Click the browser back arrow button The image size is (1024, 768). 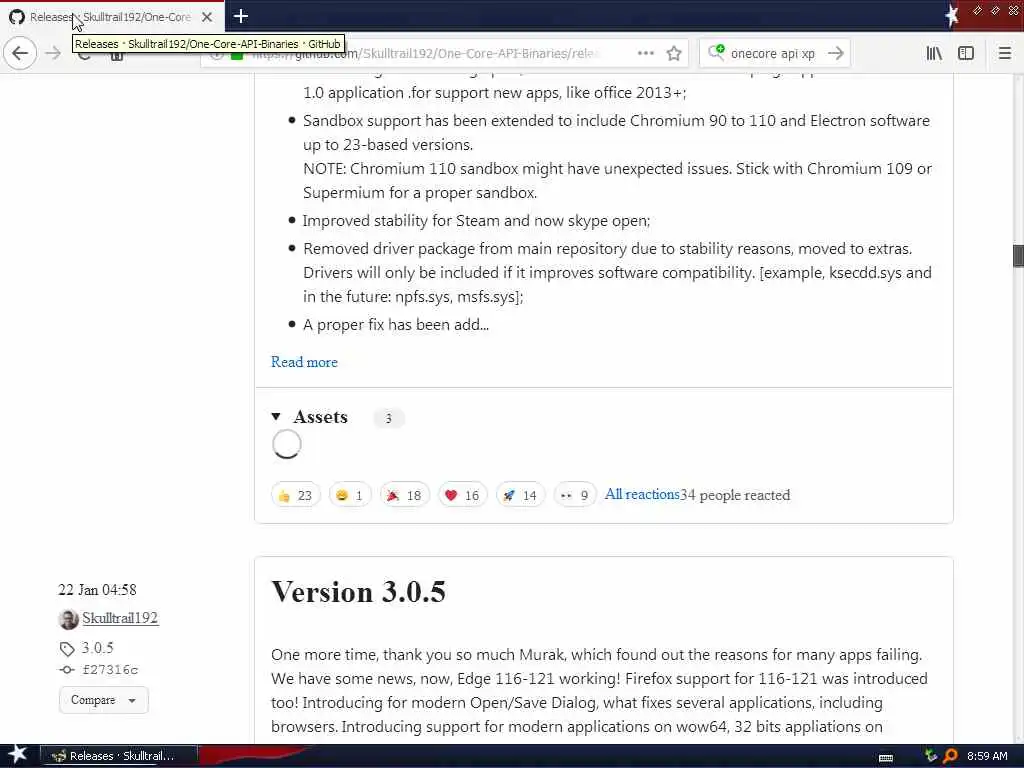pos(20,53)
